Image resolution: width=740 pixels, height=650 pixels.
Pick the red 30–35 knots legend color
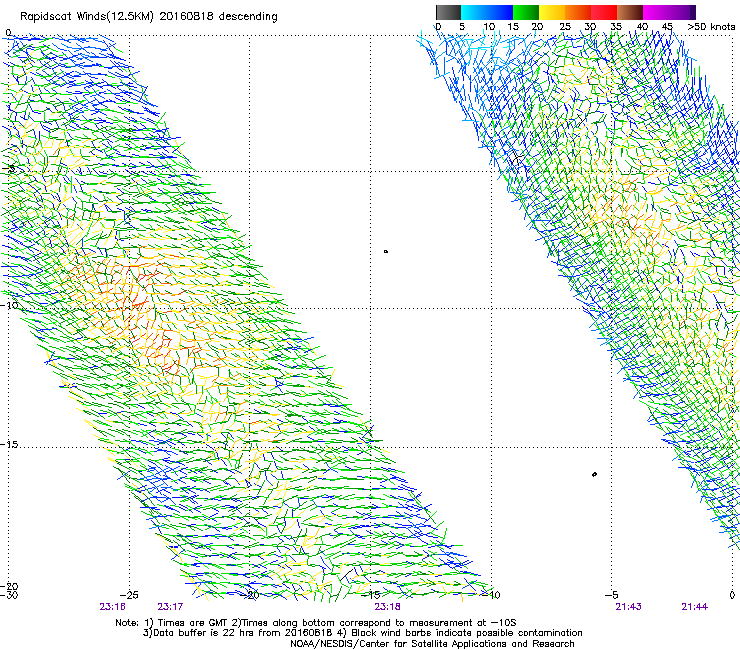click(x=604, y=12)
